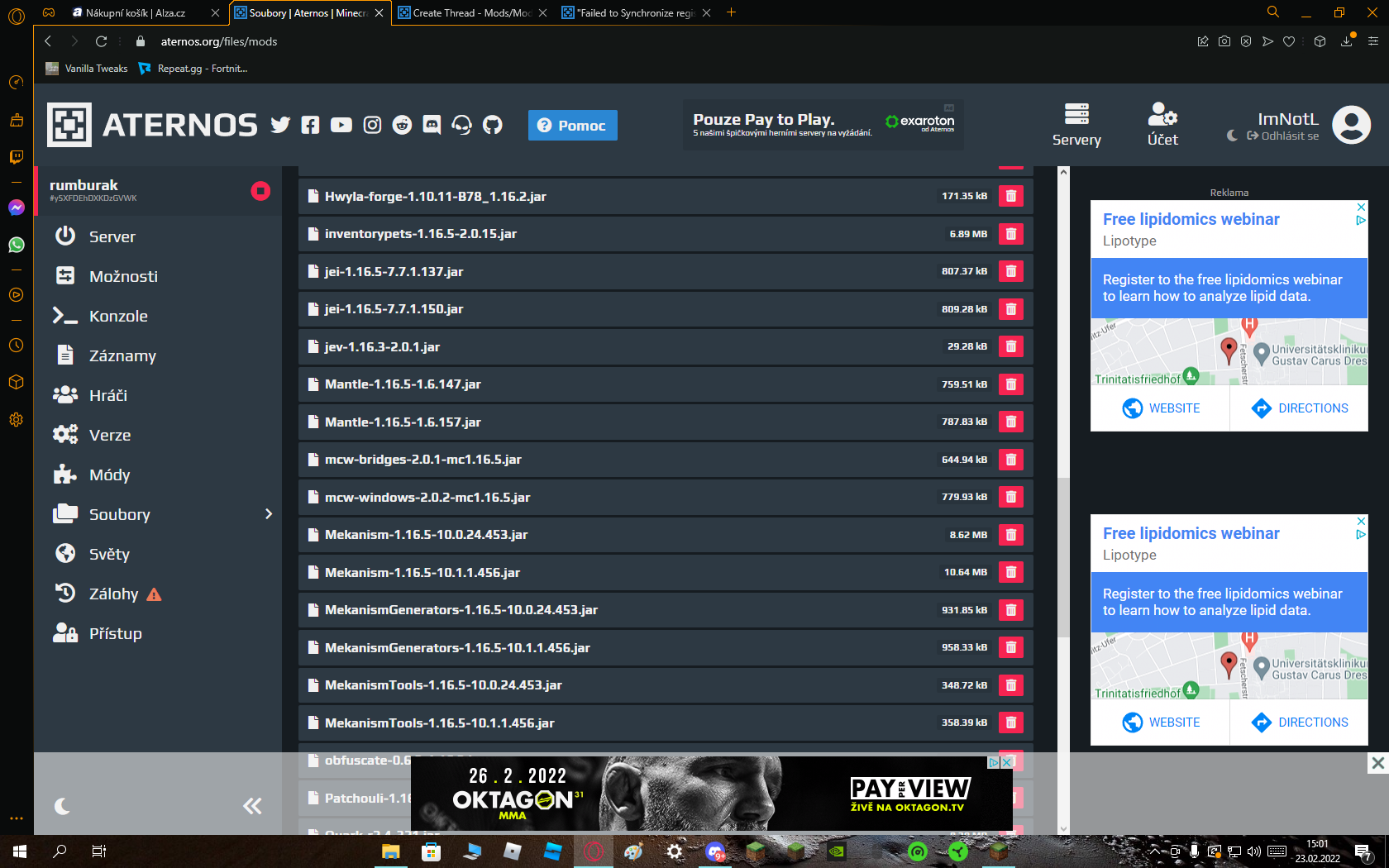This screenshot has height=868, width=1389.
Task: Open Aternos Twitter page
Action: [280, 125]
